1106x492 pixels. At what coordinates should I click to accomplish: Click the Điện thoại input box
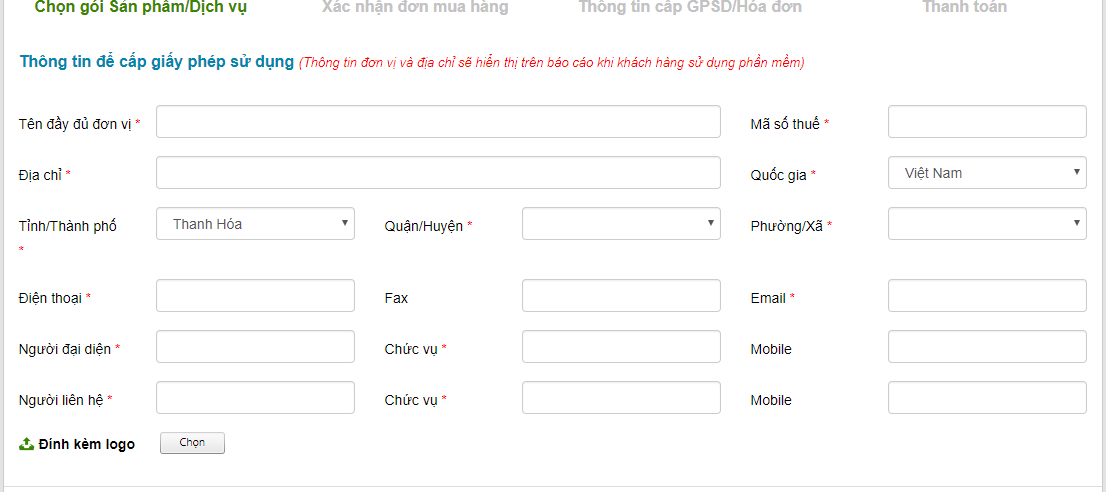tap(255, 295)
